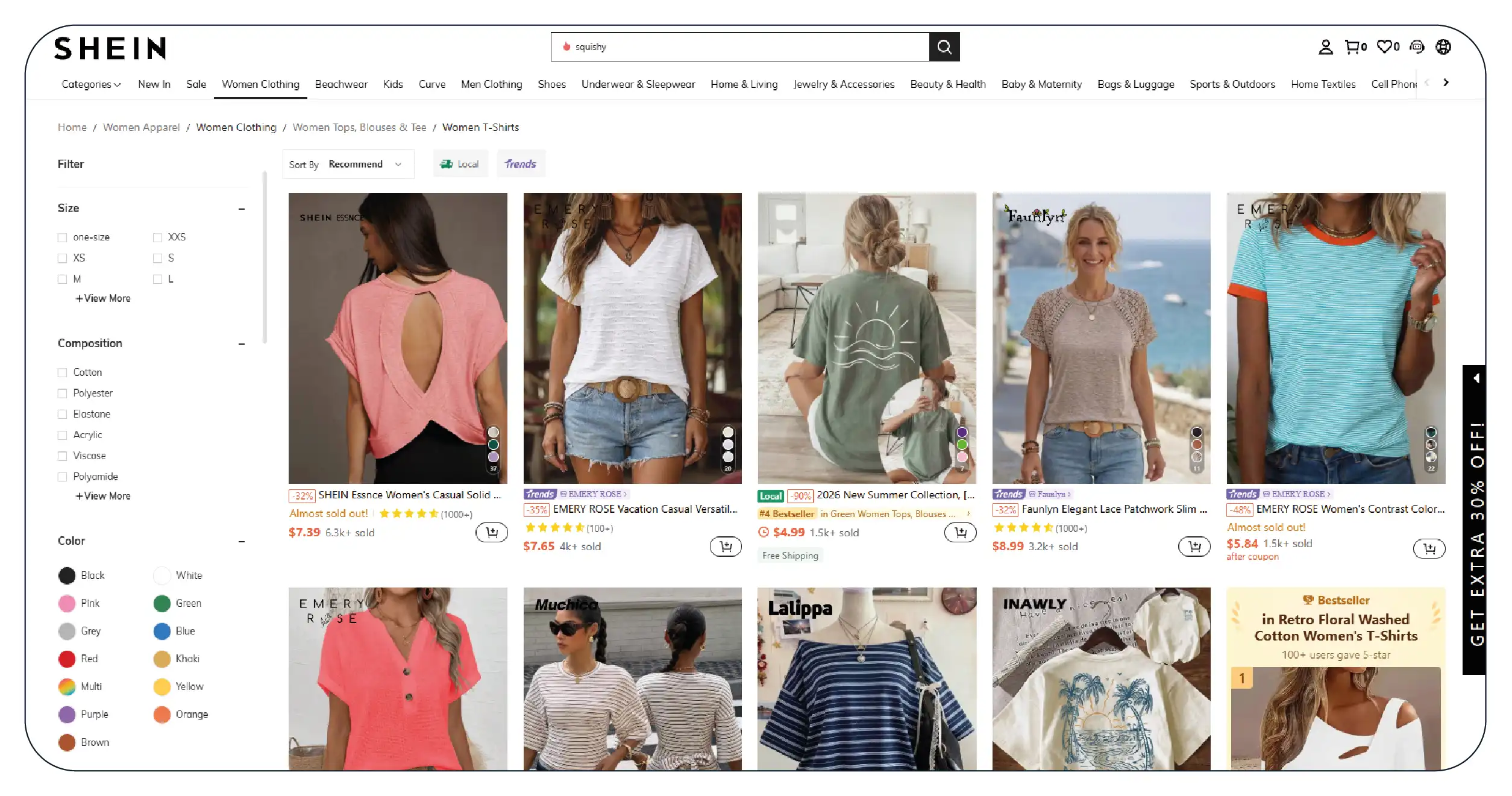Collapse the Size filter section
This screenshot has width=1512, height=796.
pos(242,209)
